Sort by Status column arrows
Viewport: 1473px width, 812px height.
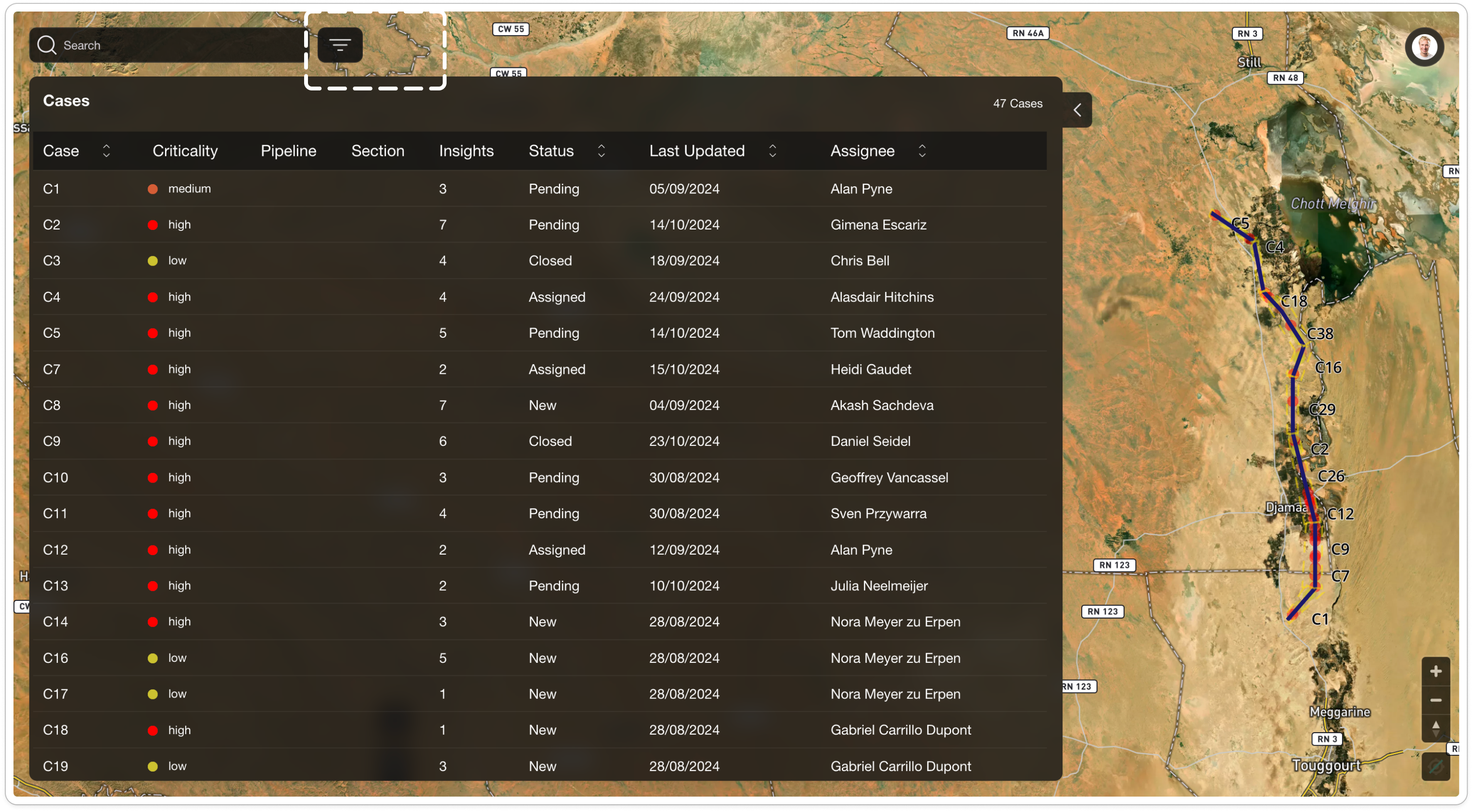click(601, 151)
